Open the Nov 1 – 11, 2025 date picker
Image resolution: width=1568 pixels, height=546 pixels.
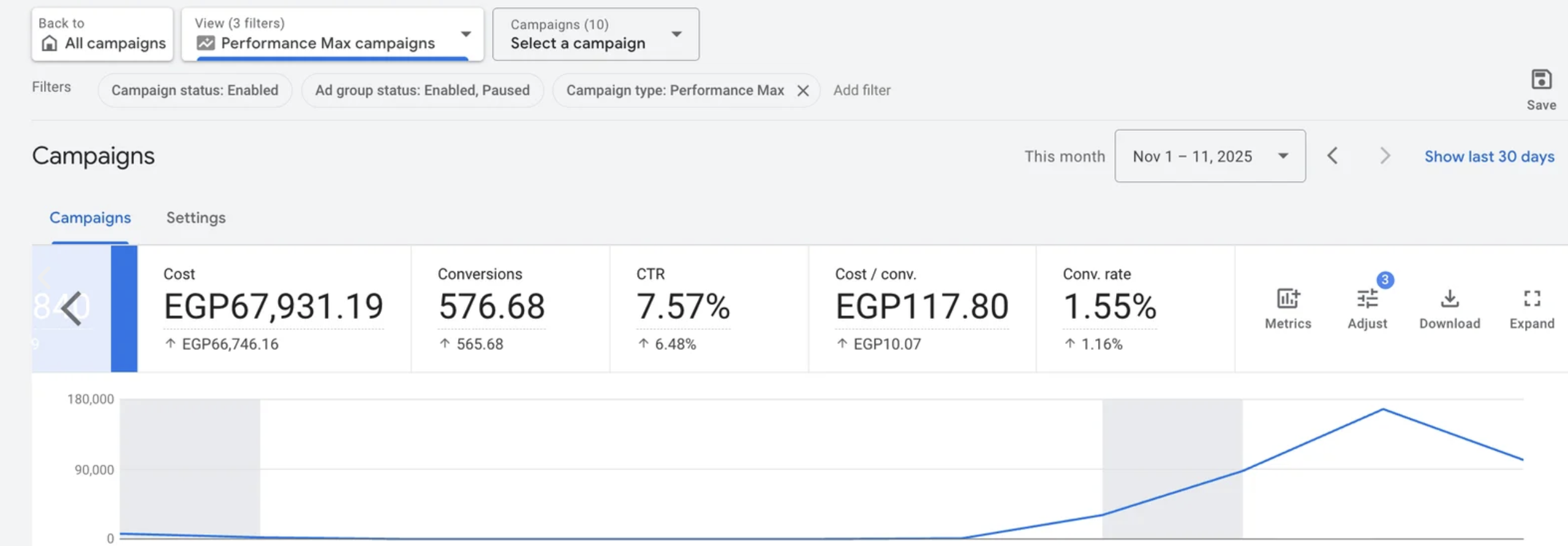click(x=1210, y=156)
